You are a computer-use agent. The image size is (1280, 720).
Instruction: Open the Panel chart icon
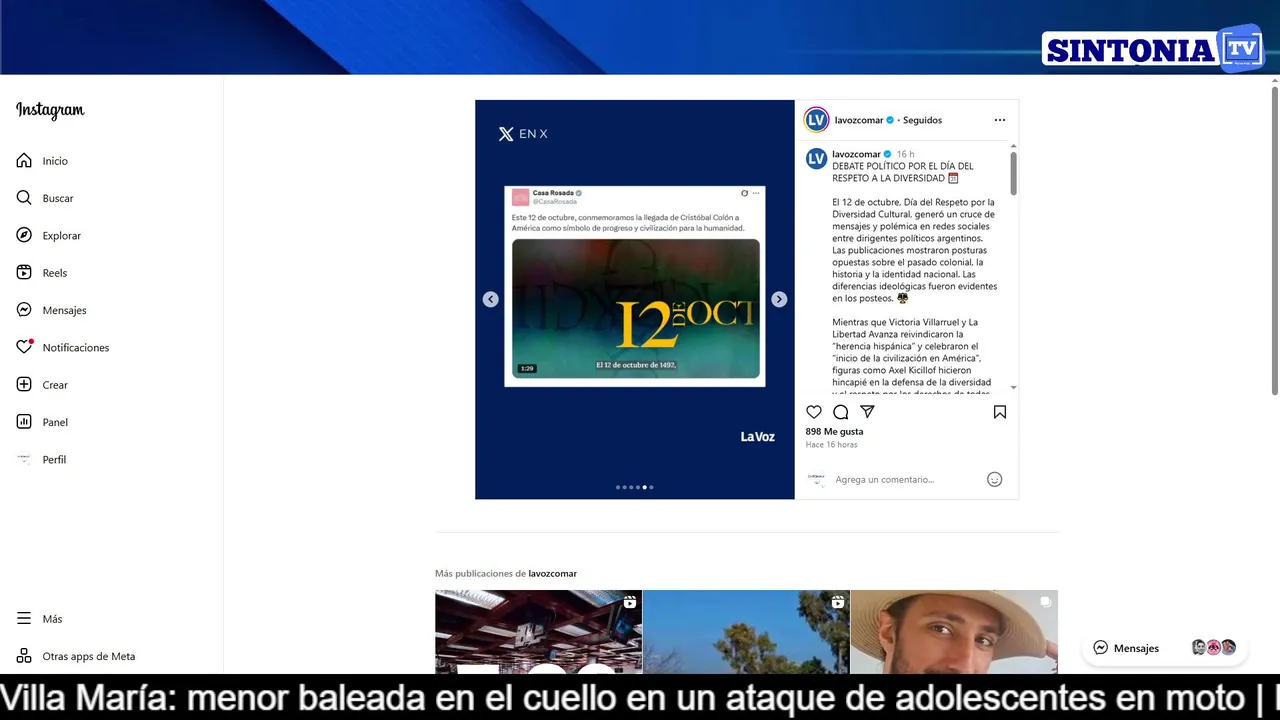24,422
